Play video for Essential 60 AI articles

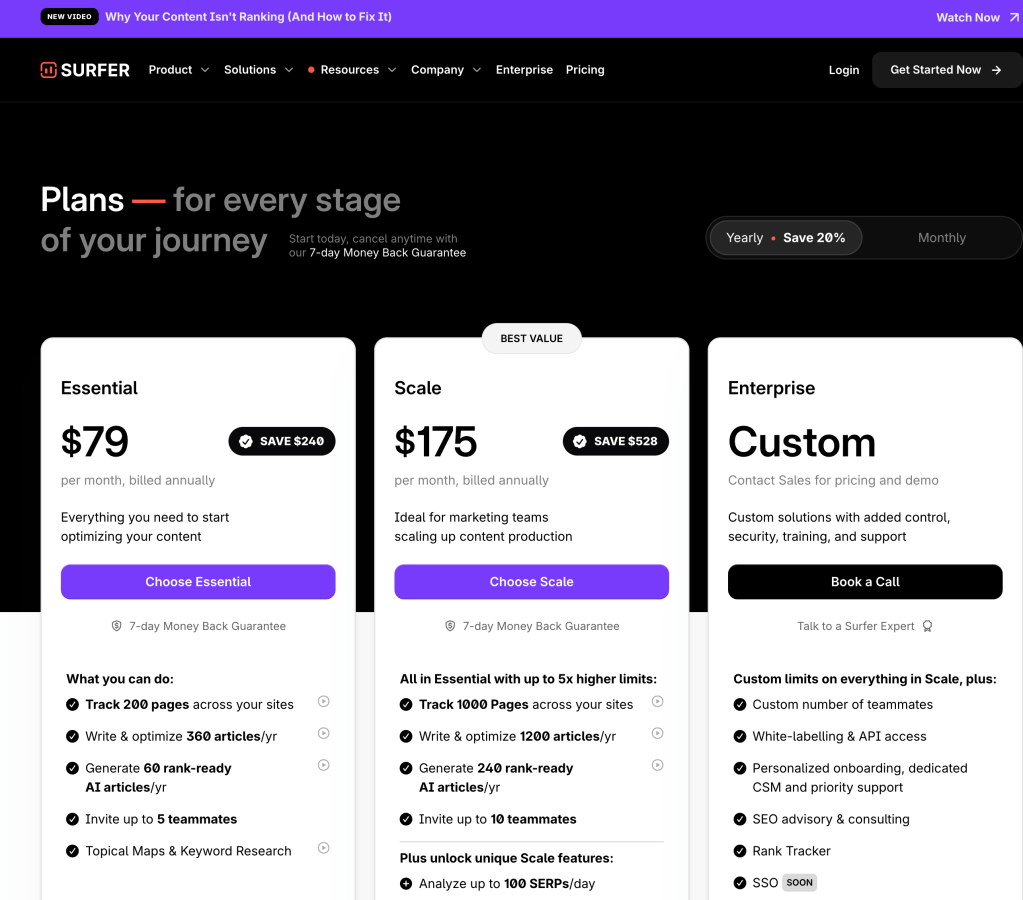(x=324, y=766)
